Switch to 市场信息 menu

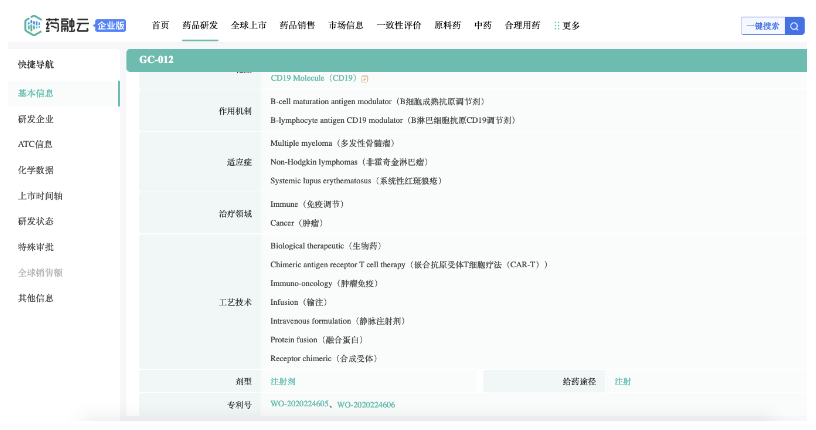[x=346, y=25]
